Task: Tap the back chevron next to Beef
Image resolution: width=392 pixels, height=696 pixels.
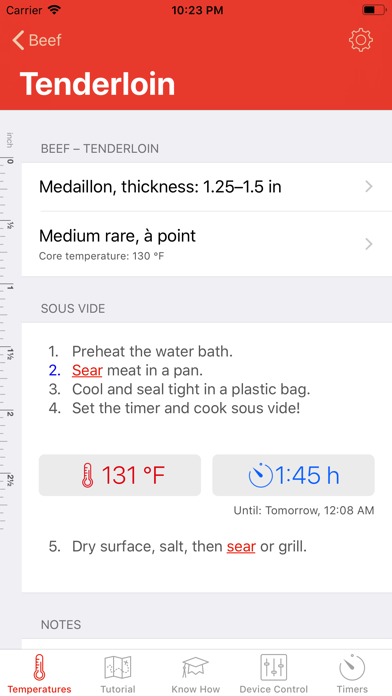Action: click(x=18, y=40)
